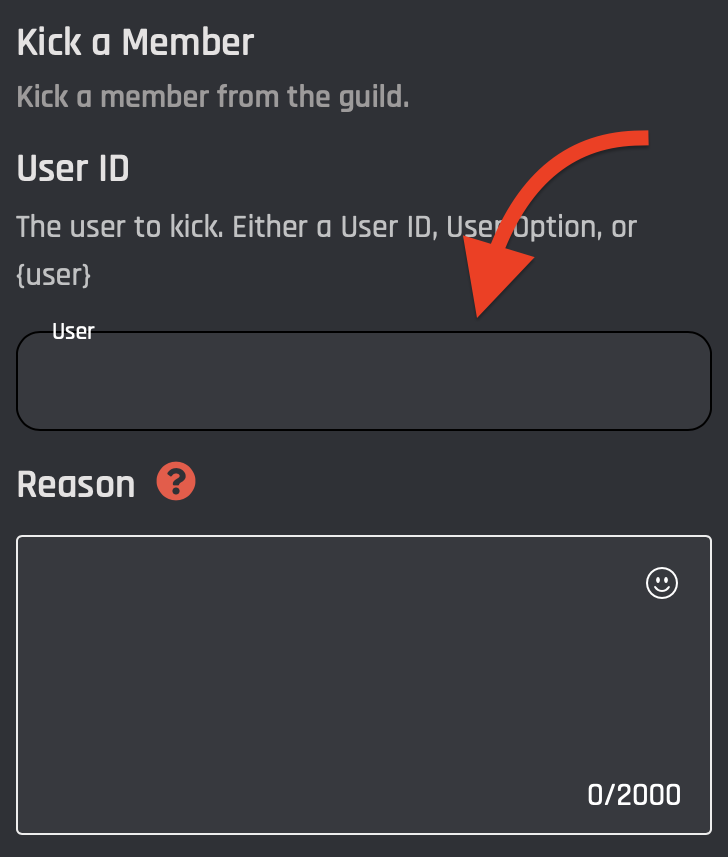Click the '{user}' placeholder text
The height and width of the screenshot is (857, 728).
[54, 276]
